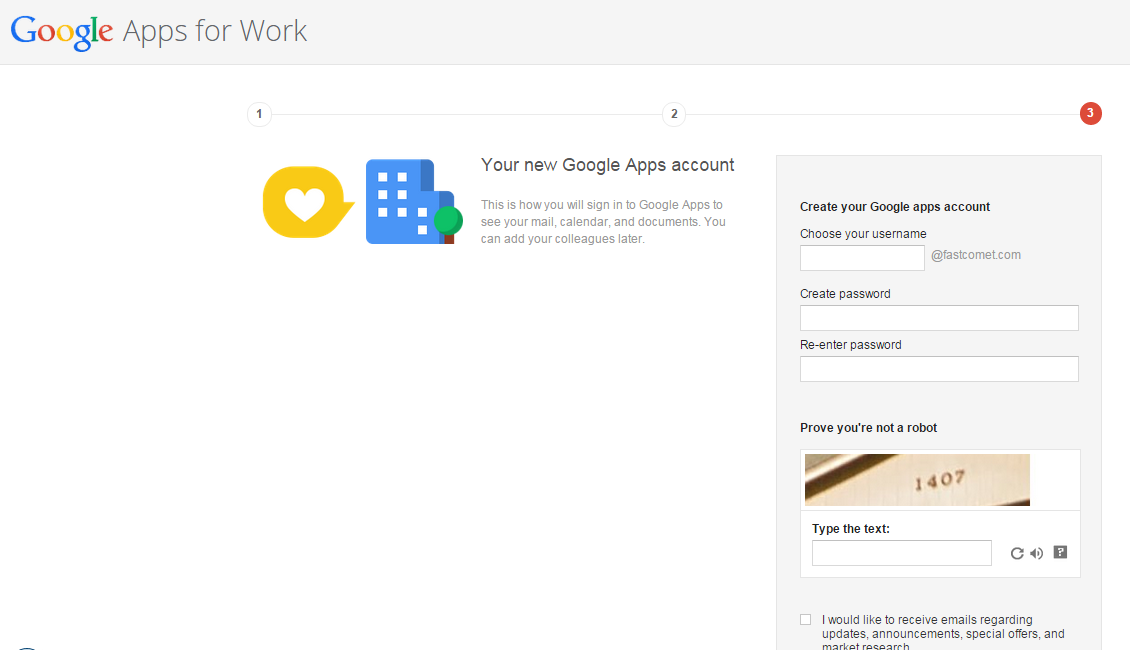Open CAPTCHA help via the question mark icon

tap(1059, 552)
